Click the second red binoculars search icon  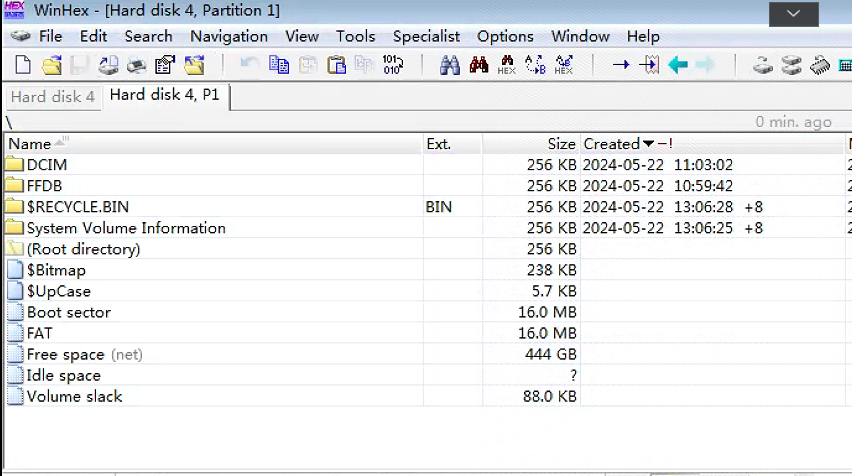point(478,65)
